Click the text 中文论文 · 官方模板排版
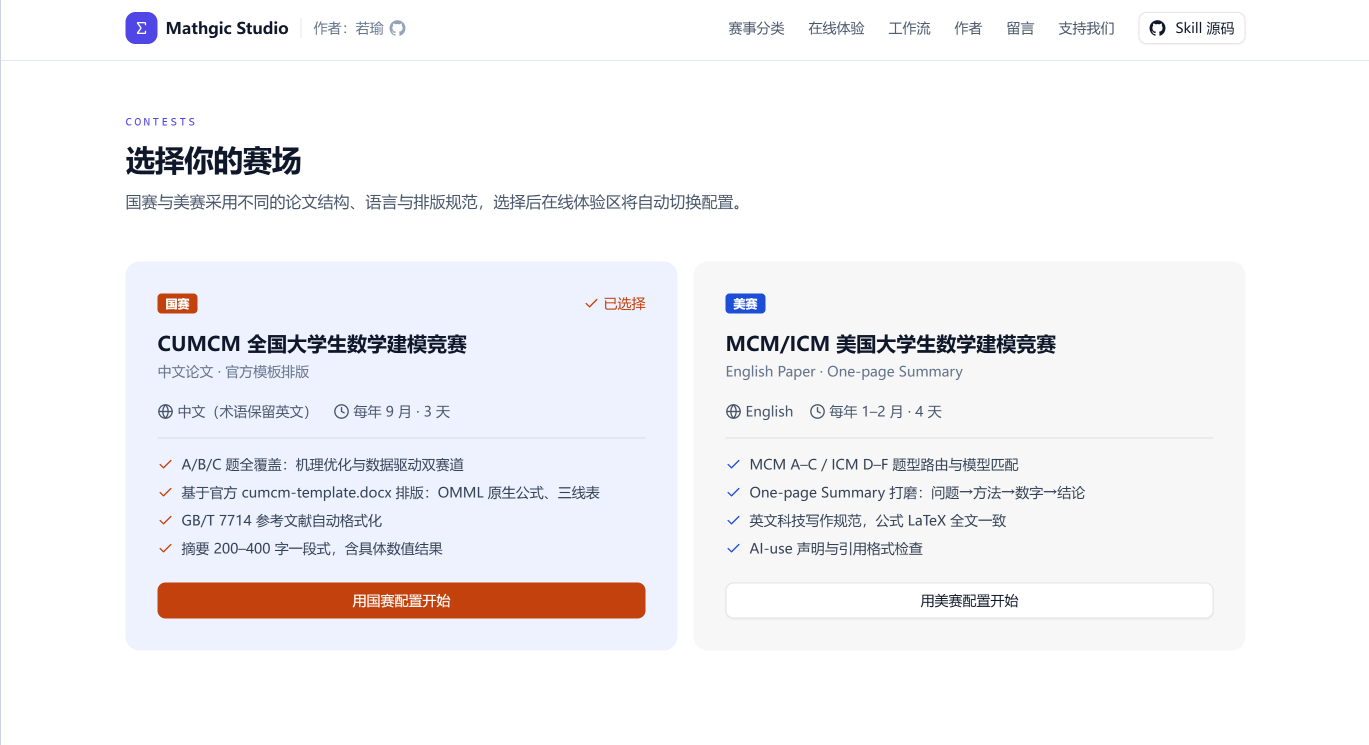Image resolution: width=1369 pixels, height=745 pixels. [233, 372]
